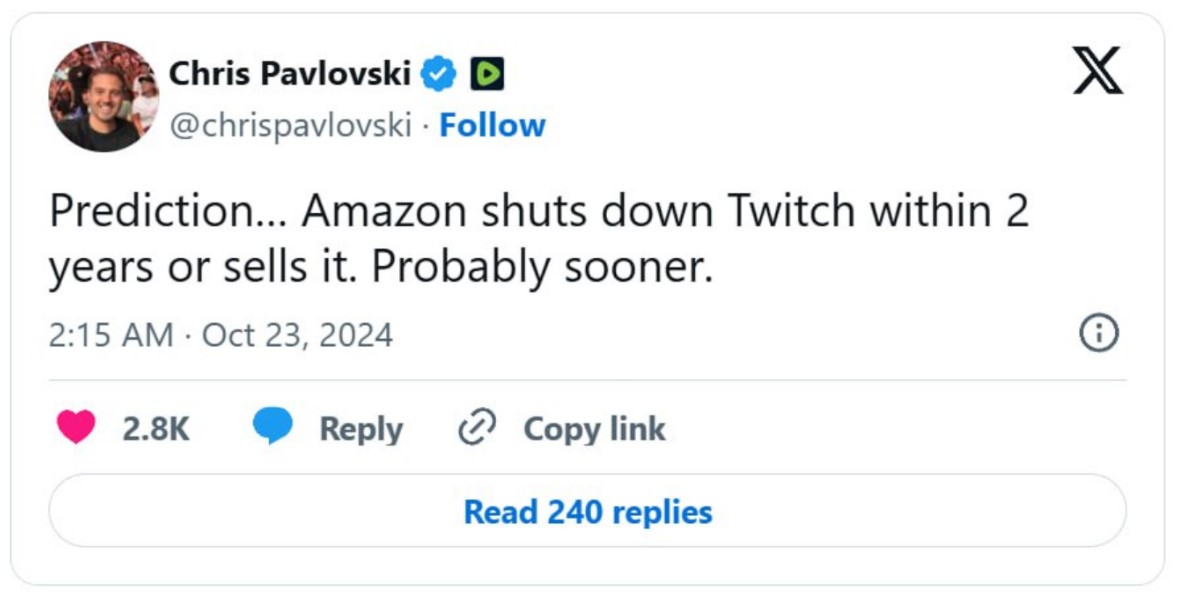Open the @chrispavlovski handle link
The width and height of the screenshot is (1178, 605).
[290, 126]
